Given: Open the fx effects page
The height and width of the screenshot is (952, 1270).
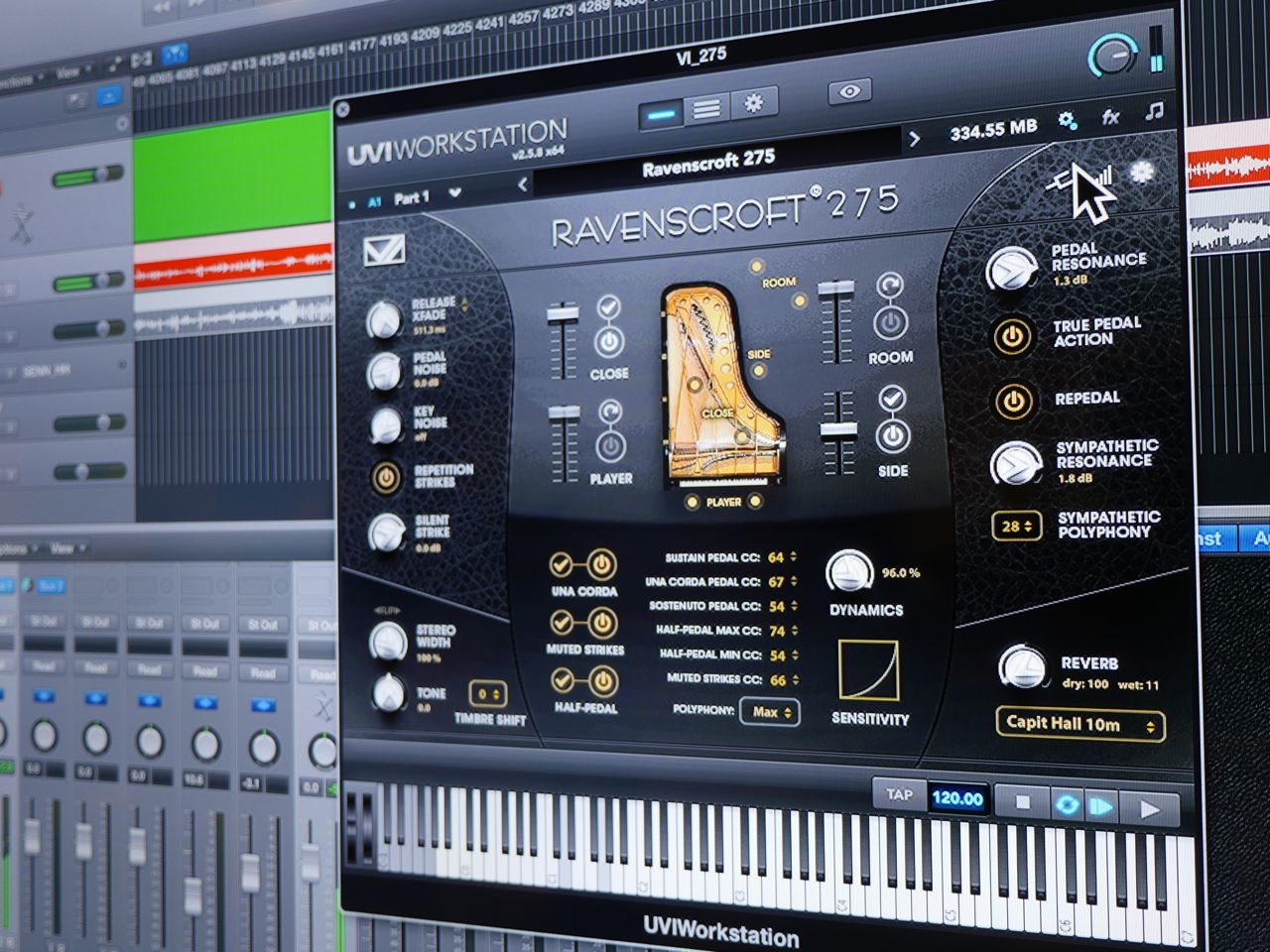Looking at the screenshot, I should tap(1110, 117).
